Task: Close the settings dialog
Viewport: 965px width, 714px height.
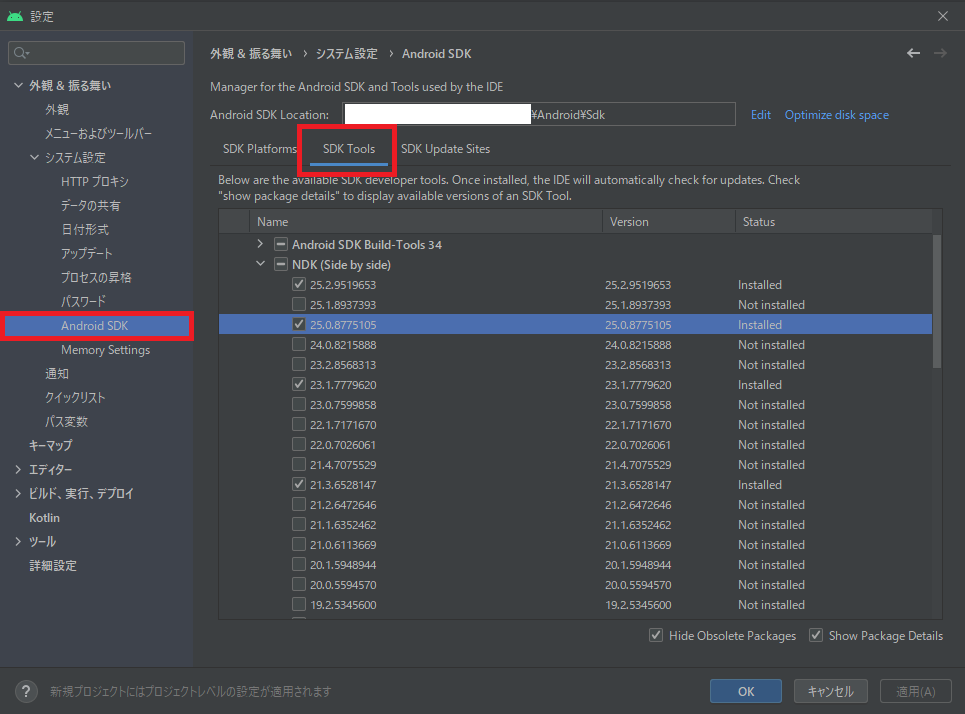Action: coord(943,16)
